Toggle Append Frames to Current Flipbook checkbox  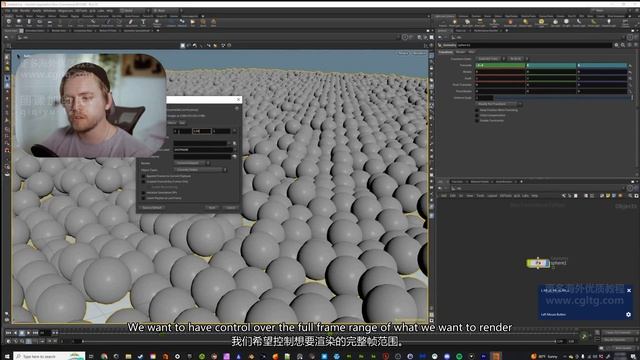tap(143, 176)
